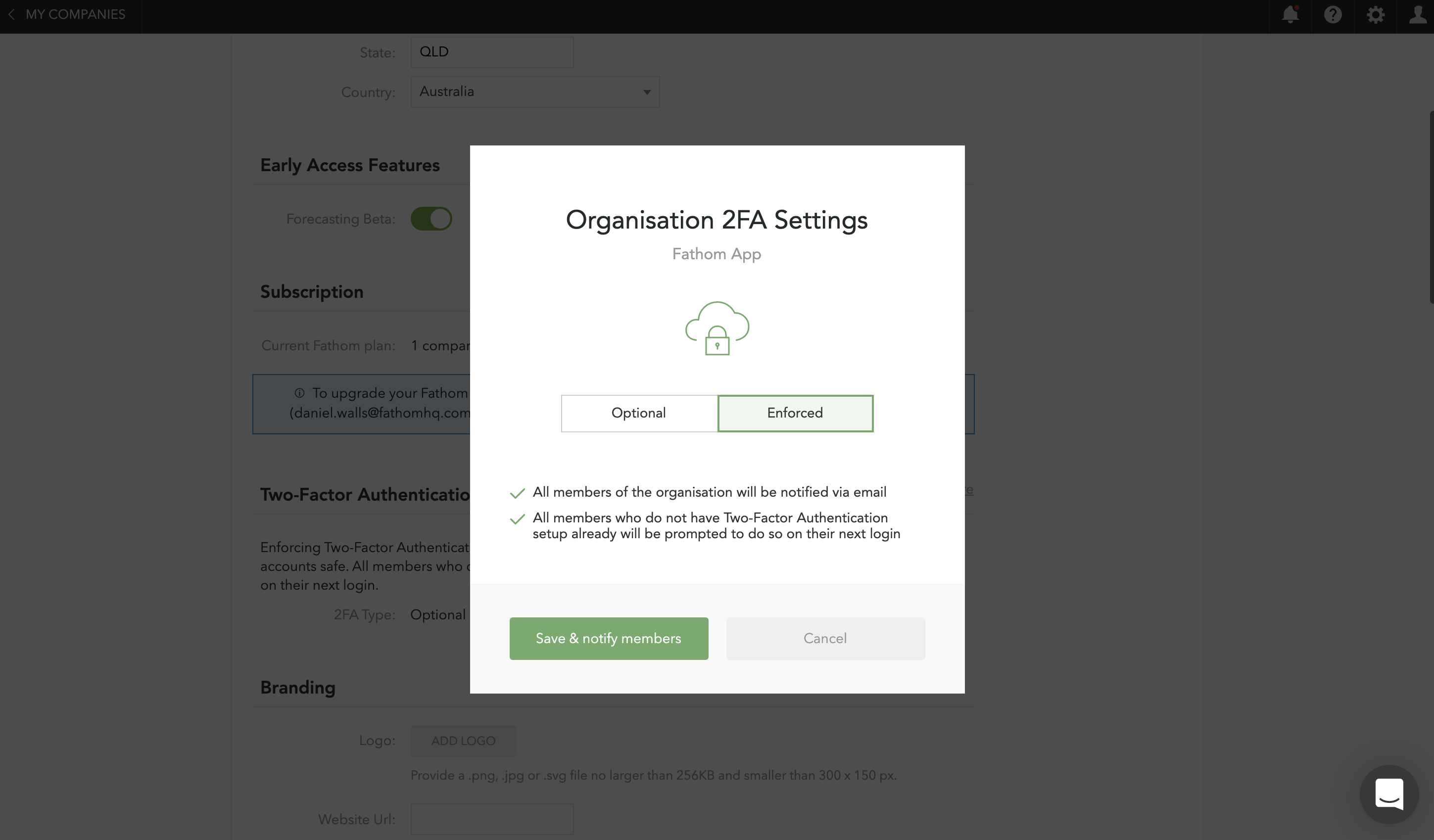Image resolution: width=1434 pixels, height=840 pixels.
Task: Open the chat support bubble
Action: coord(1389,794)
